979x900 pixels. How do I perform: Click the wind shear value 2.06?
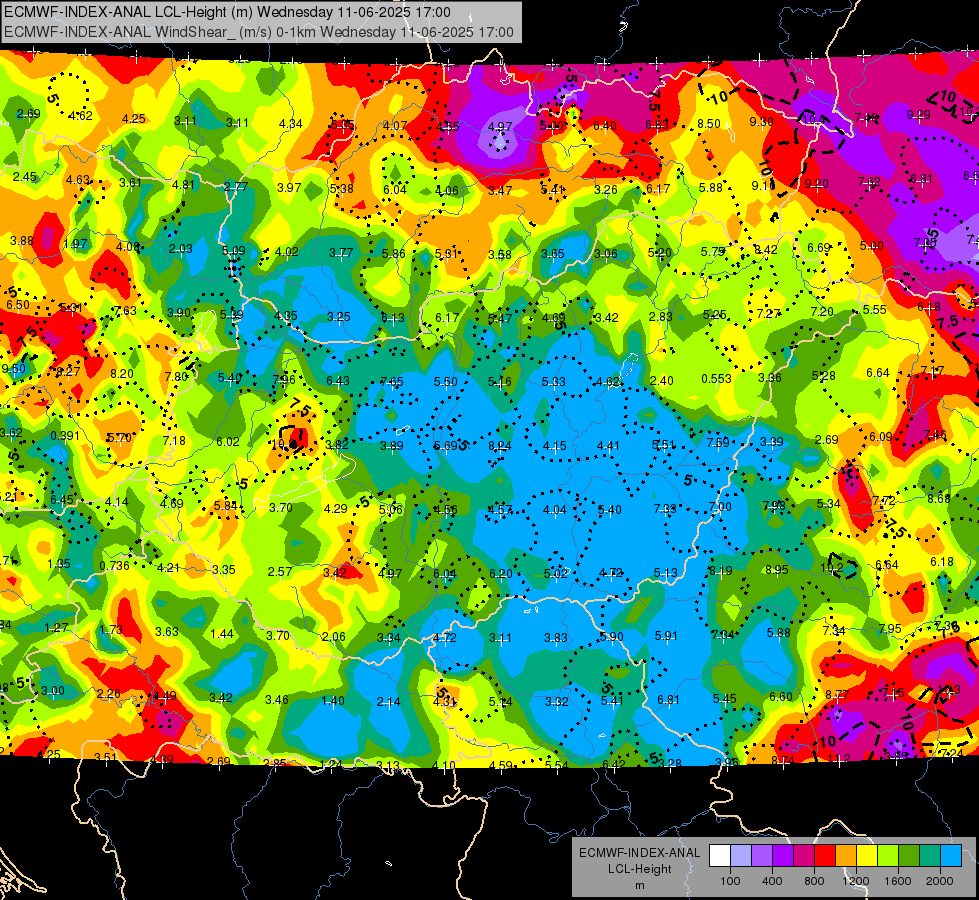333,636
